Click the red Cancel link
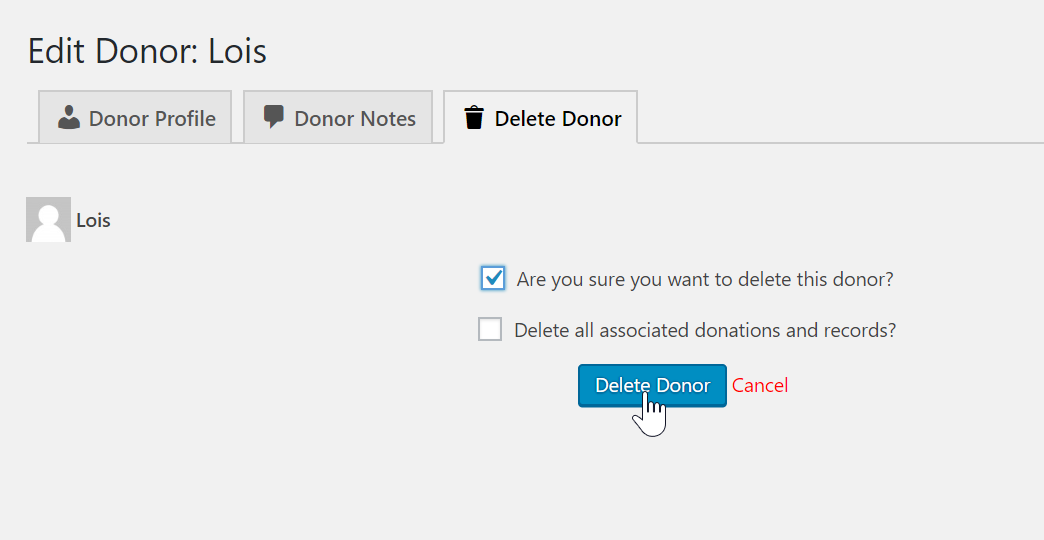This screenshot has height=540, width=1044. point(760,385)
